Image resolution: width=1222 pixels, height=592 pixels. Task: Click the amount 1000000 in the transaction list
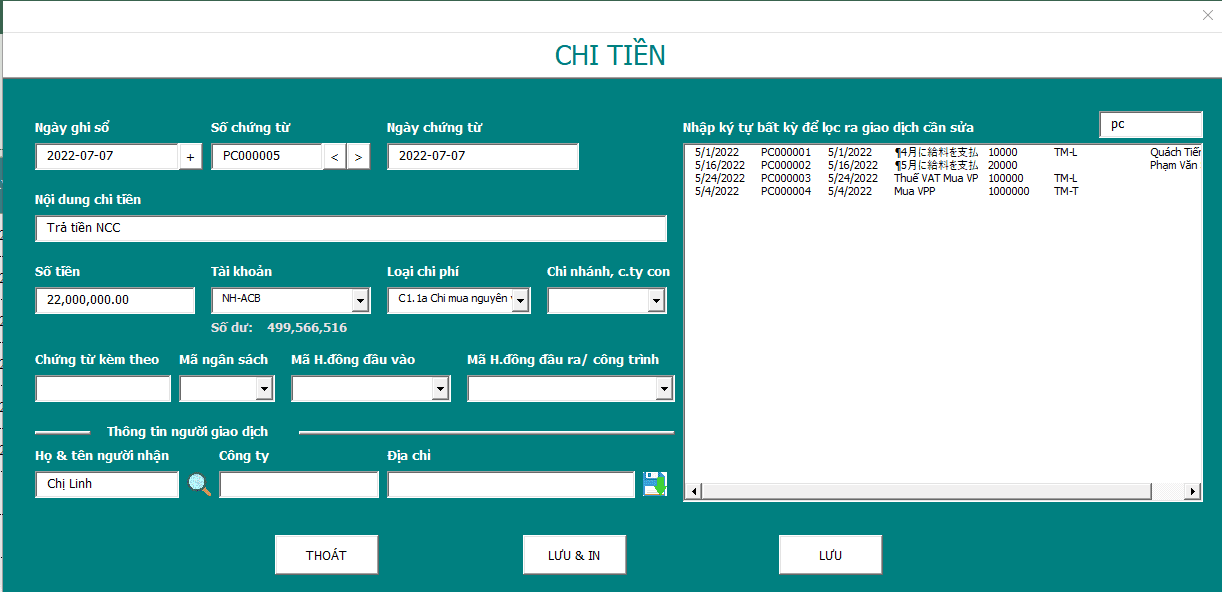click(x=1008, y=191)
